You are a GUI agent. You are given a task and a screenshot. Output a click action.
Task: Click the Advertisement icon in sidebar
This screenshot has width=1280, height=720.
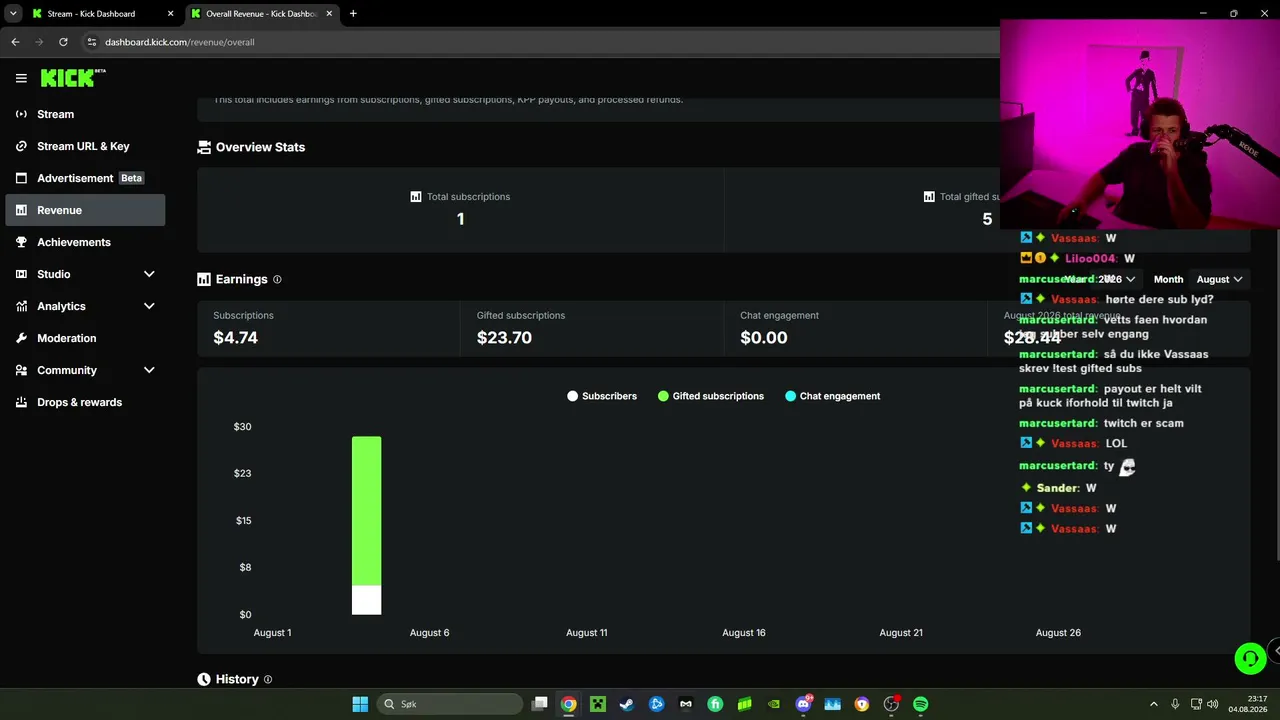21,178
